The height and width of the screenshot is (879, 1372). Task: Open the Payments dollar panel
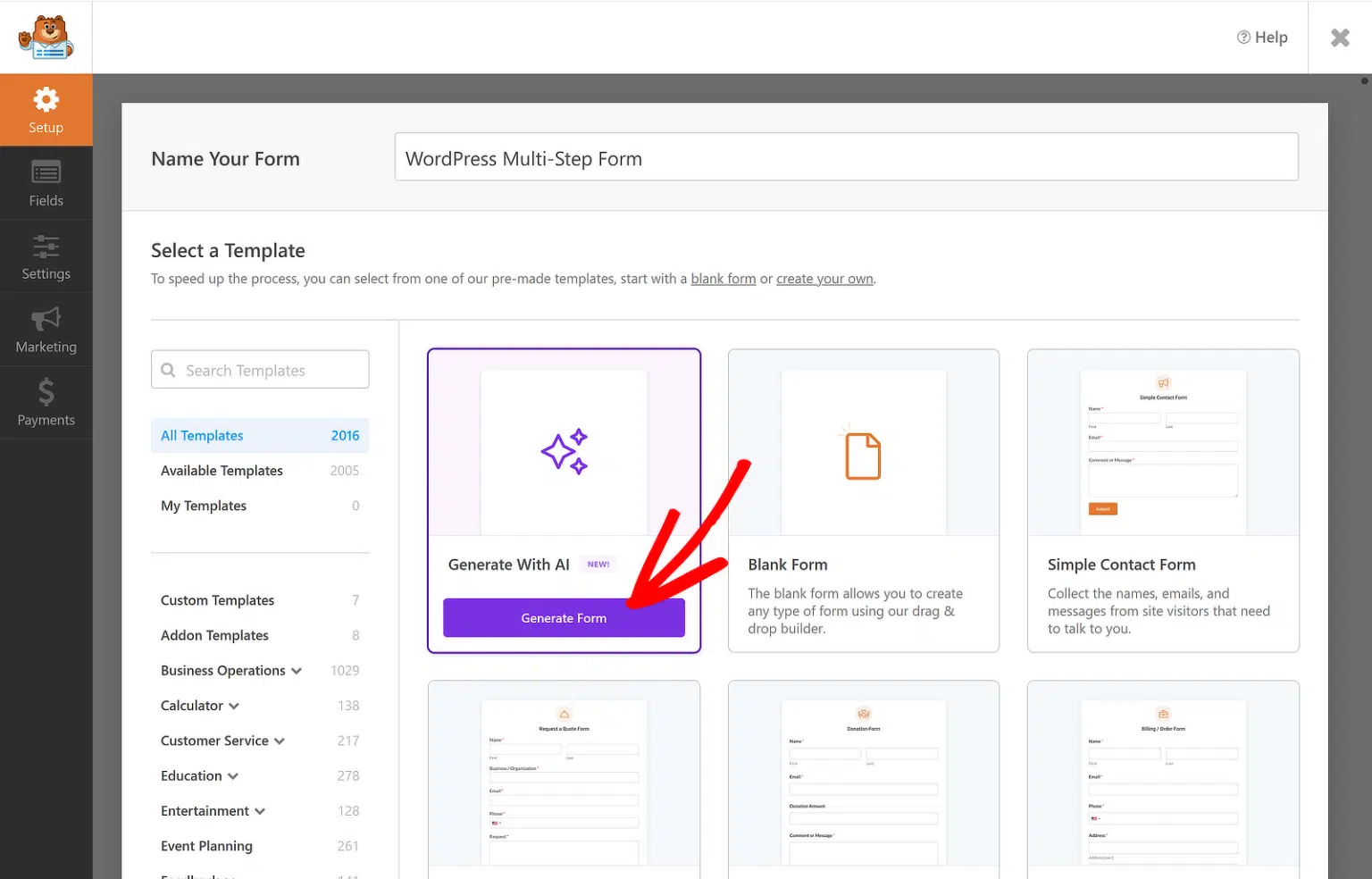pos(46,403)
